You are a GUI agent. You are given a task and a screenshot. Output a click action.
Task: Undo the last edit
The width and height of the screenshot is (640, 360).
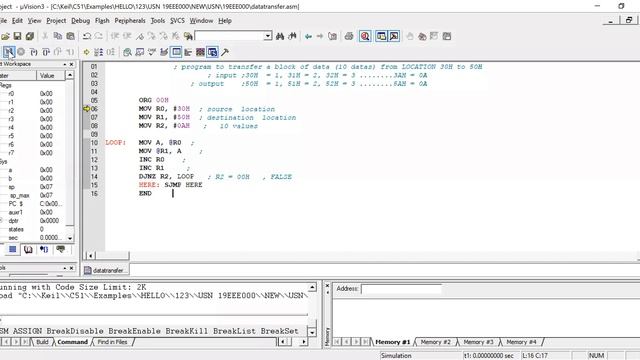[87, 36]
